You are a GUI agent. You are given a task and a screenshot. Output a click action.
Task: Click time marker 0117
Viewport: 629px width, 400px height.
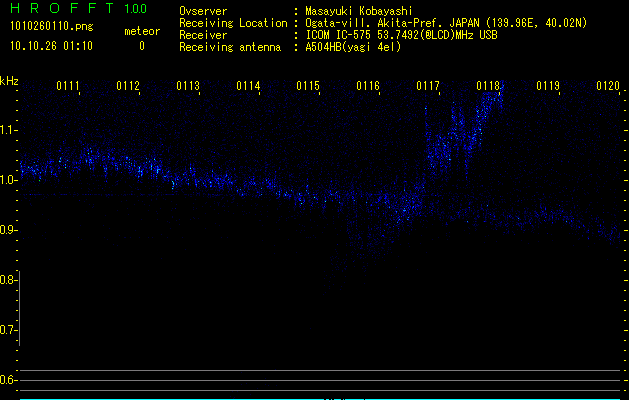(428, 86)
